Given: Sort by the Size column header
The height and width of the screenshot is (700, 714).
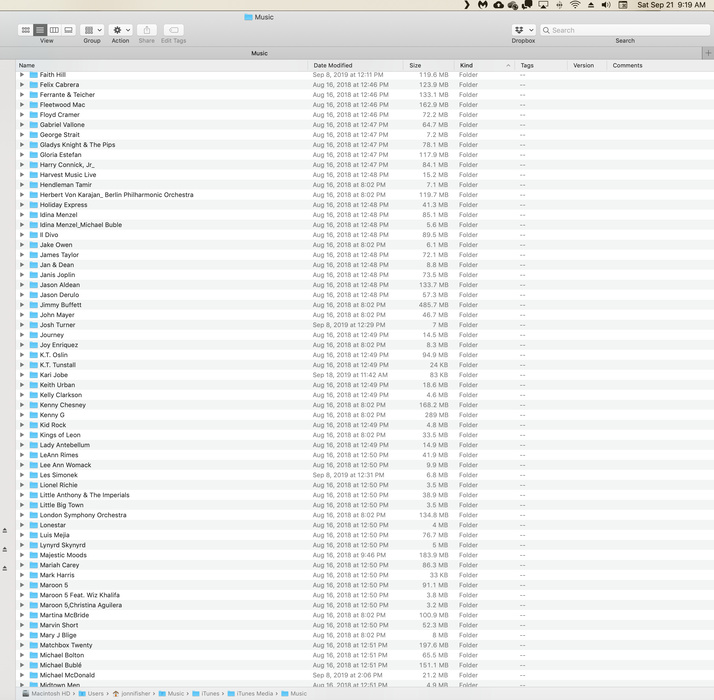Looking at the screenshot, I should (x=428, y=66).
